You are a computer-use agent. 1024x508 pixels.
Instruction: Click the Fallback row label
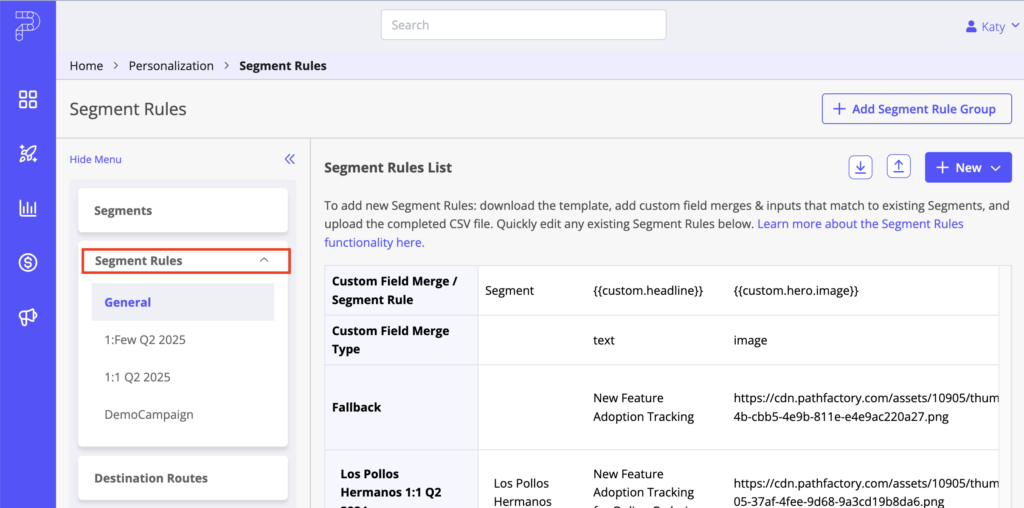pos(357,407)
